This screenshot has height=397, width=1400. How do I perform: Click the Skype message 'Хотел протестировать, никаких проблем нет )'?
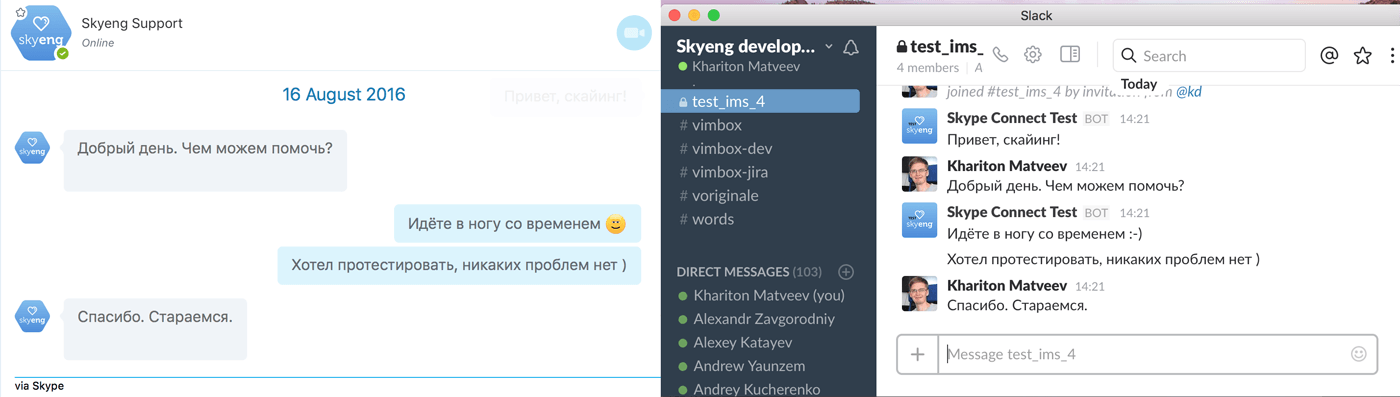point(459,265)
